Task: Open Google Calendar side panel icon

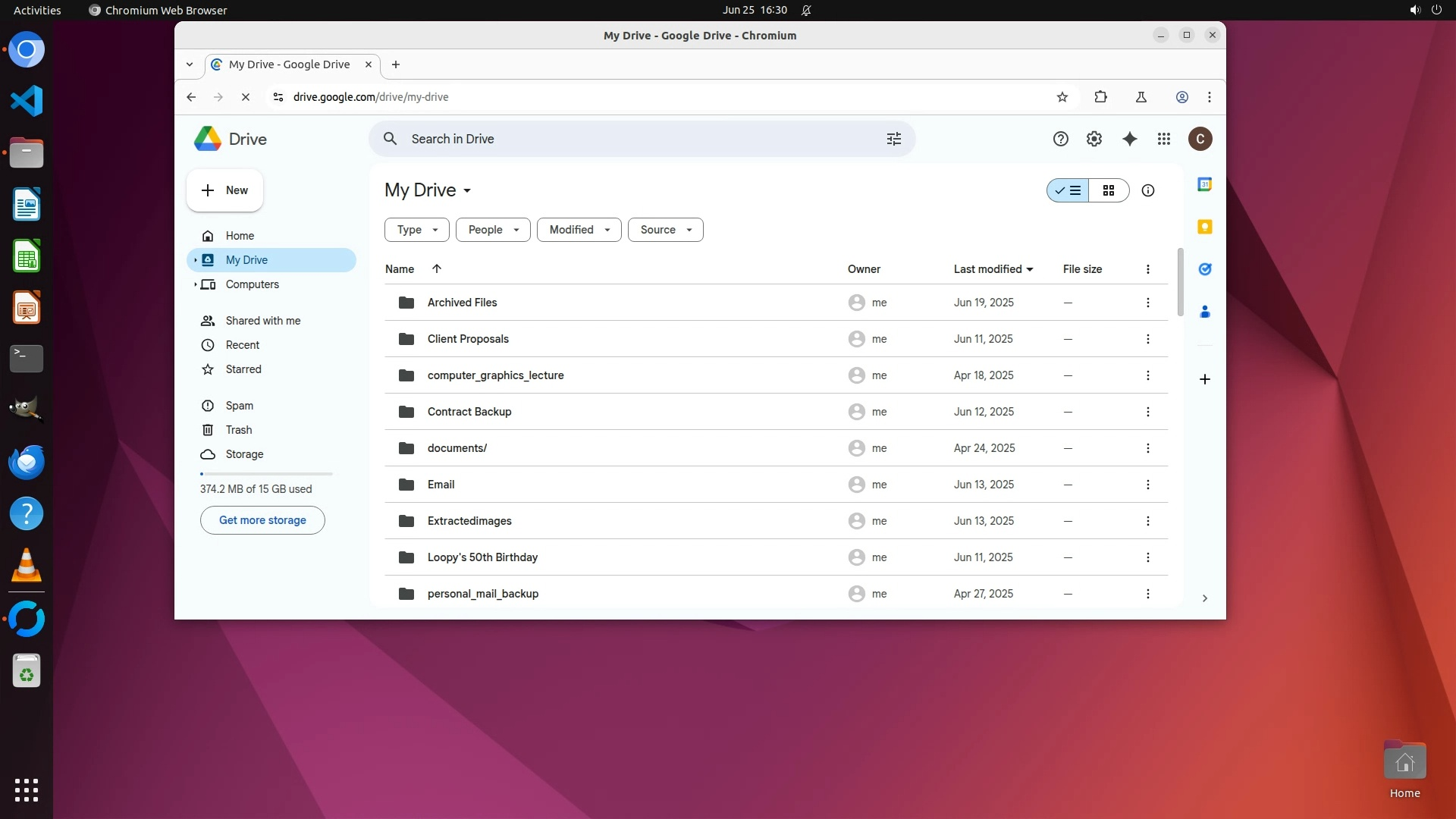Action: 1204,184
